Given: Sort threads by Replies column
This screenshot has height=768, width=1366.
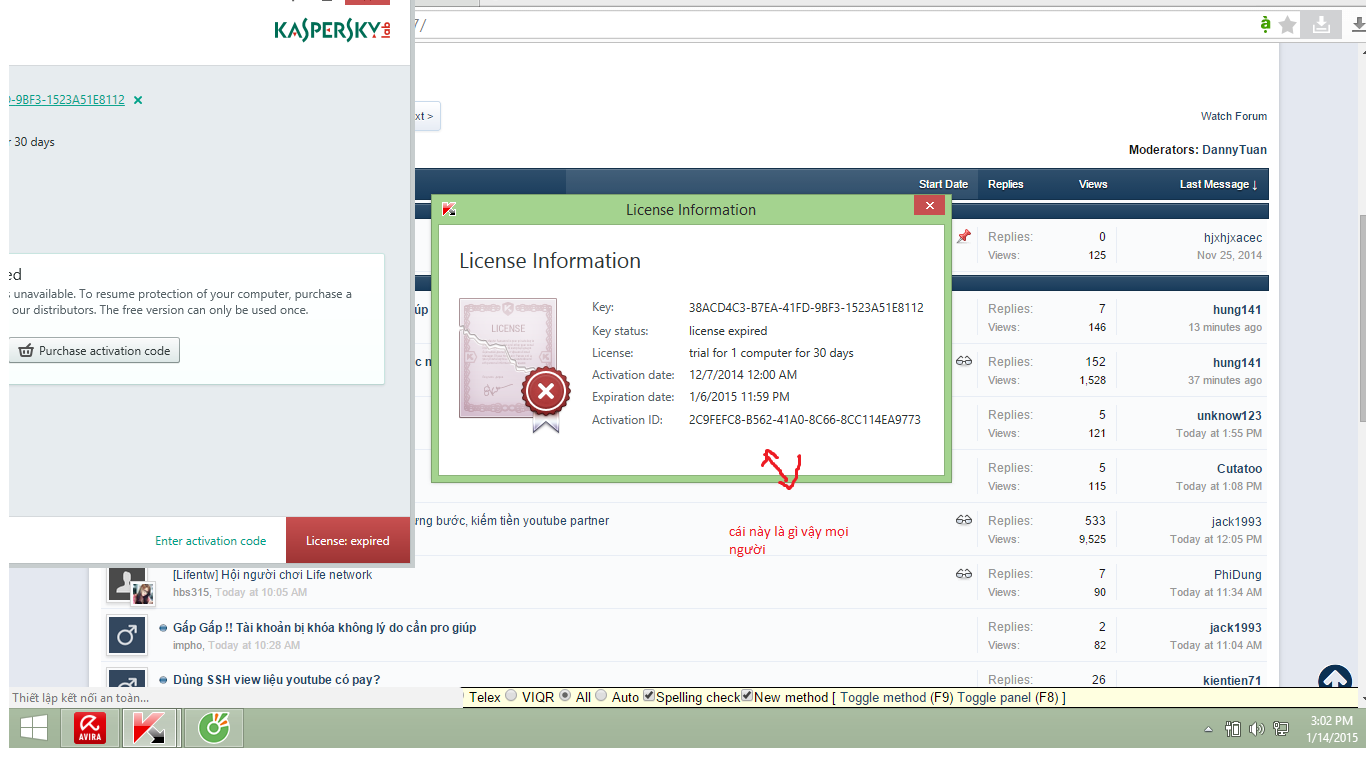Looking at the screenshot, I should click(x=1005, y=184).
